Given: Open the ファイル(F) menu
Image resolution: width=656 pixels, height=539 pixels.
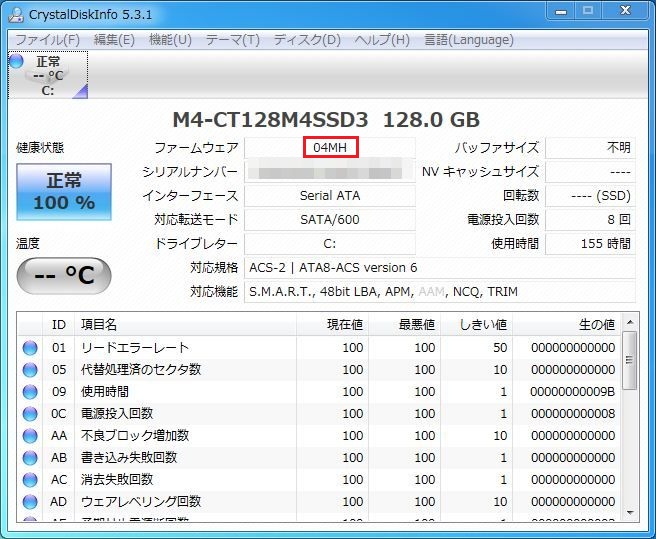Looking at the screenshot, I should 47,40.
